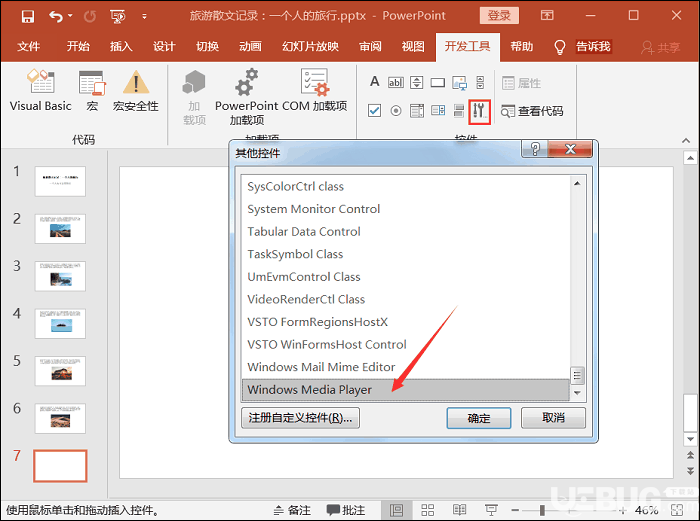Open 宏安全性 macro security settings
Image resolution: width=700 pixels, height=521 pixels.
tap(136, 90)
